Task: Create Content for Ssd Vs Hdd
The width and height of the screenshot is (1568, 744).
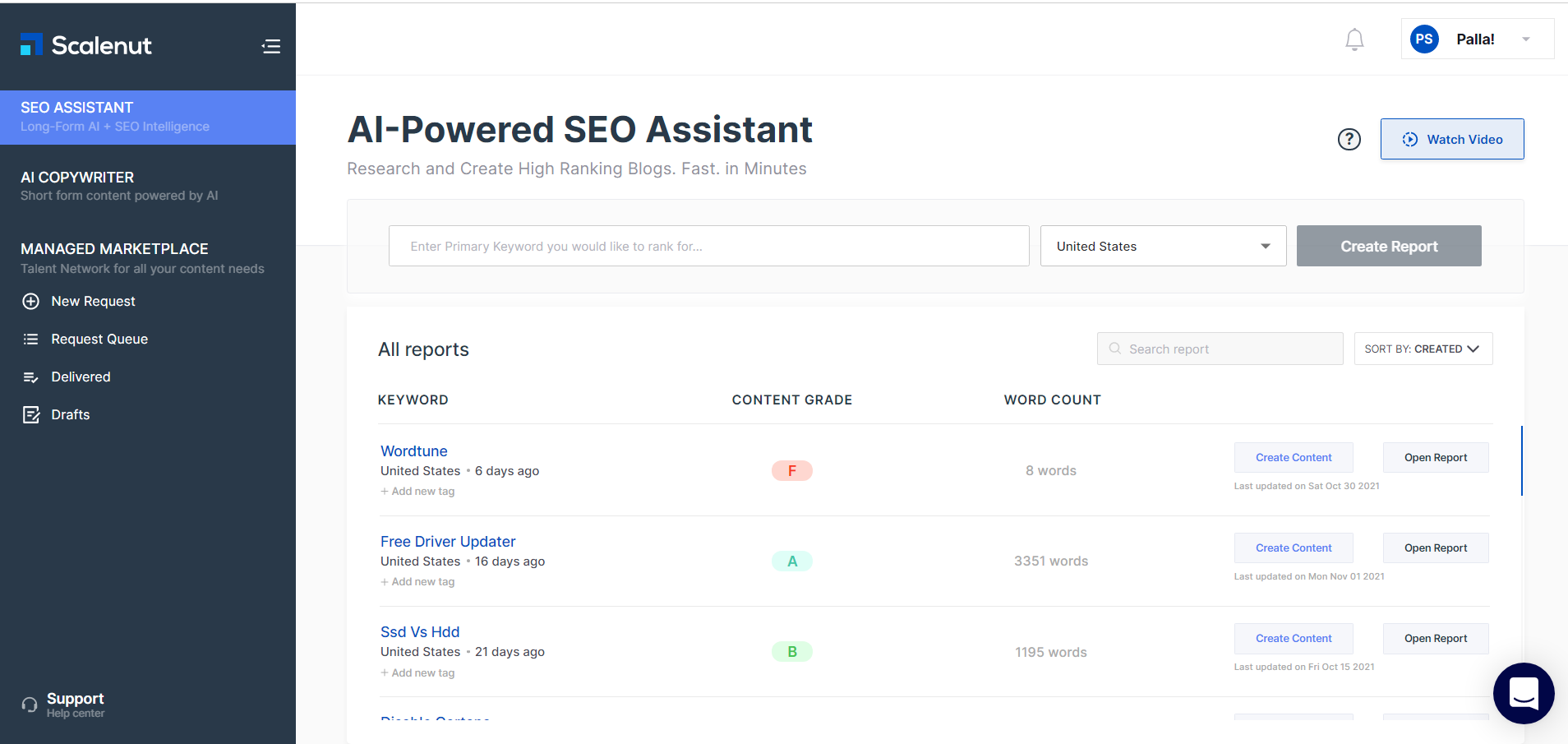Action: [1294, 638]
